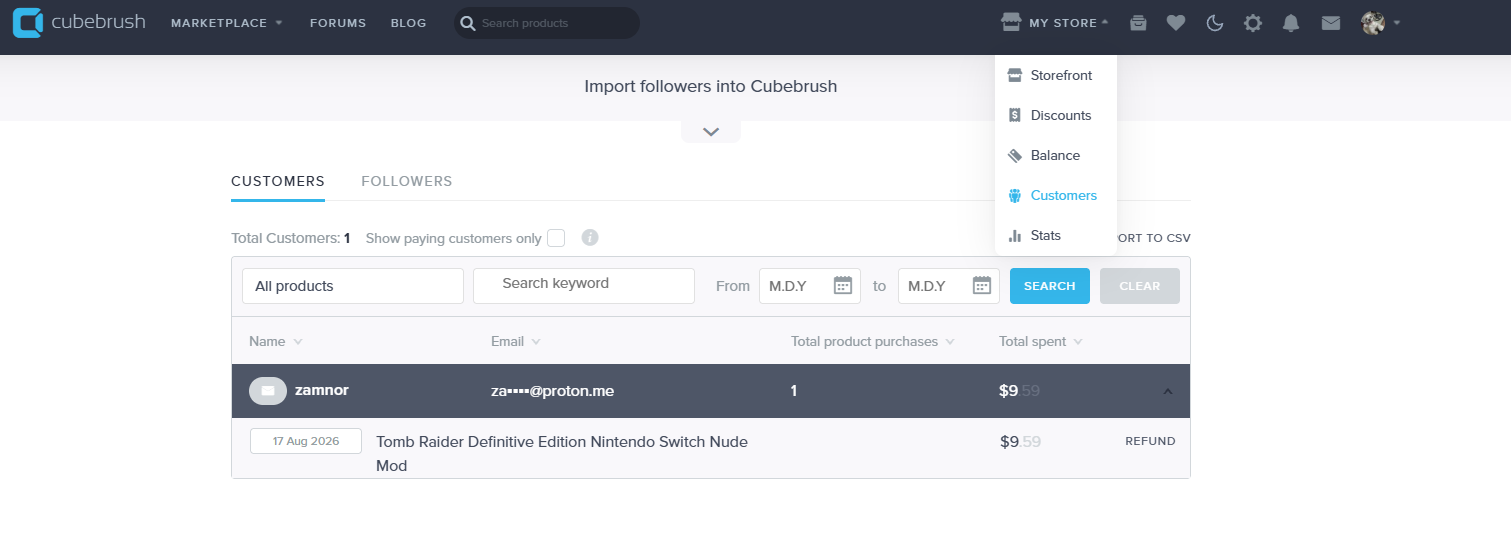Go to Forums
The width and height of the screenshot is (1511, 552).
tap(338, 23)
